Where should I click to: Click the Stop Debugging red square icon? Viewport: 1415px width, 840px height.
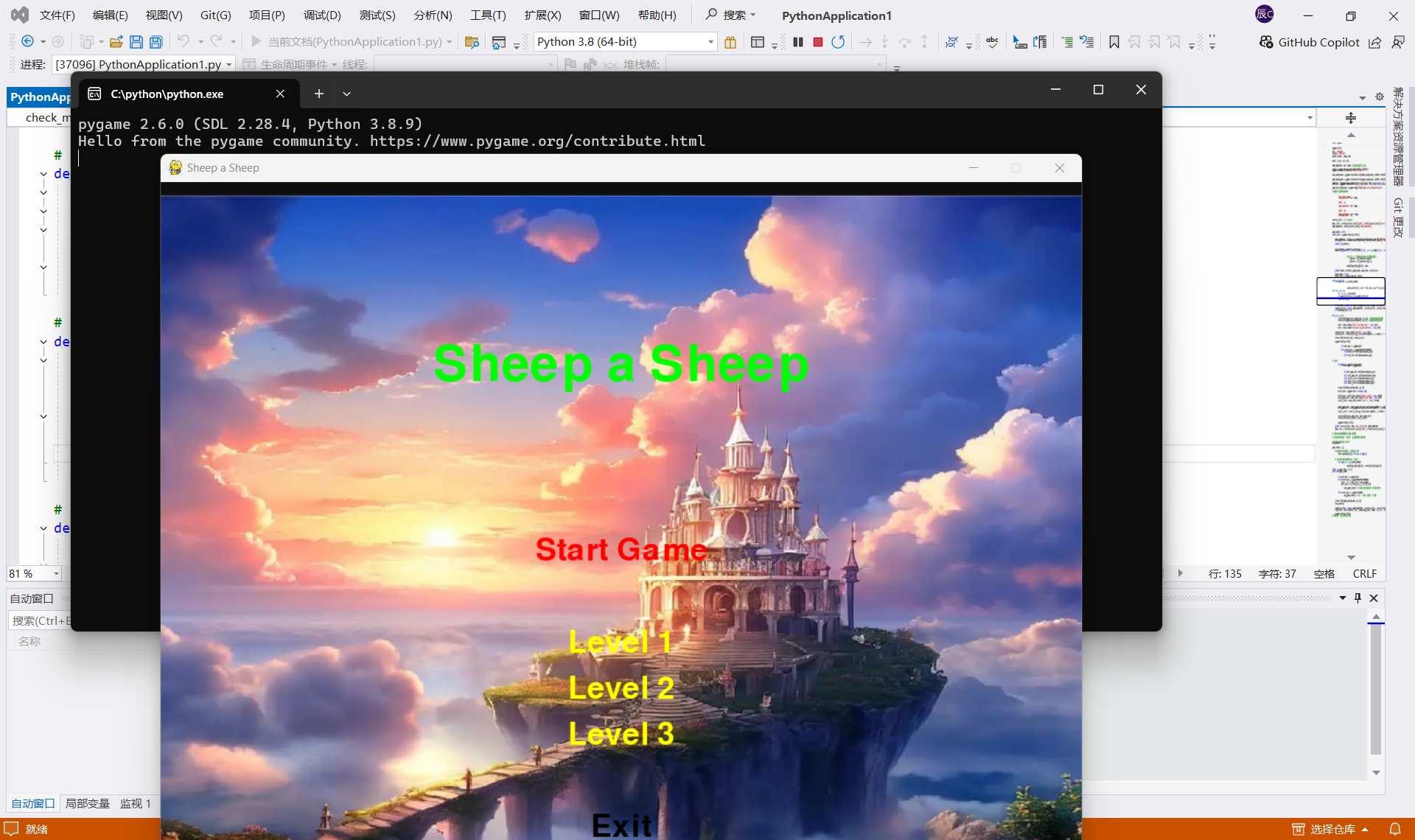[817, 42]
